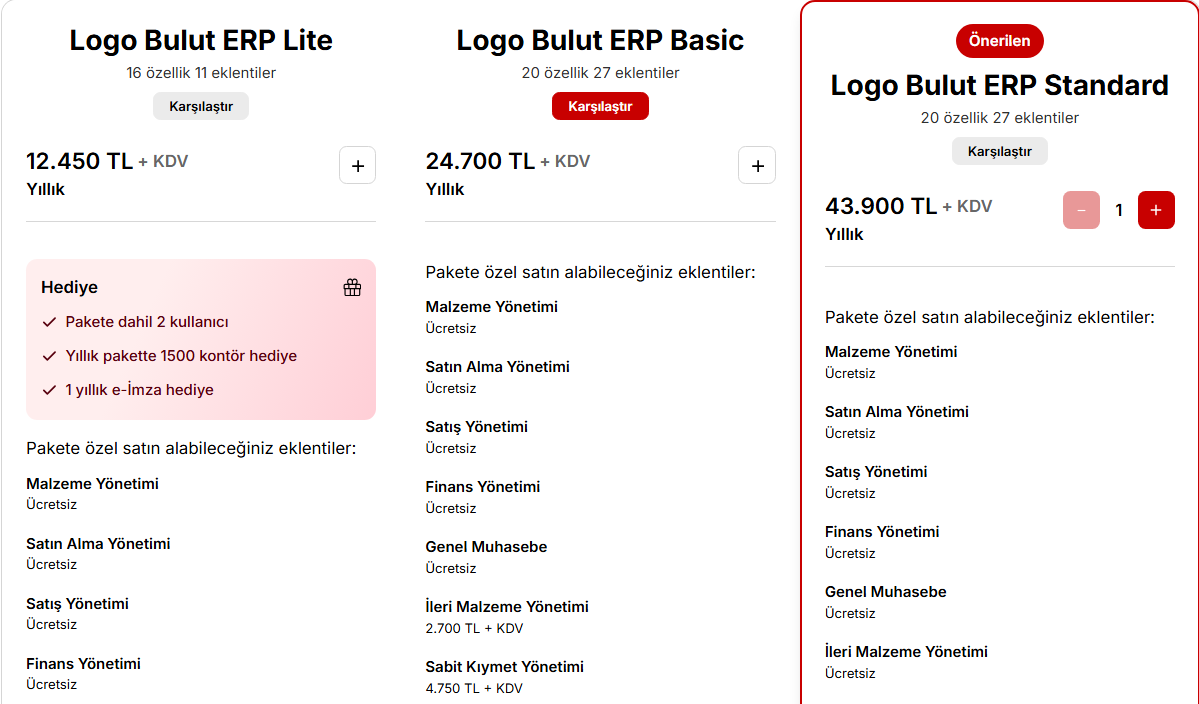The image size is (1199, 704).
Task: Select Sabit Kıymet Yönetimi add-on in Basic
Action: point(505,667)
